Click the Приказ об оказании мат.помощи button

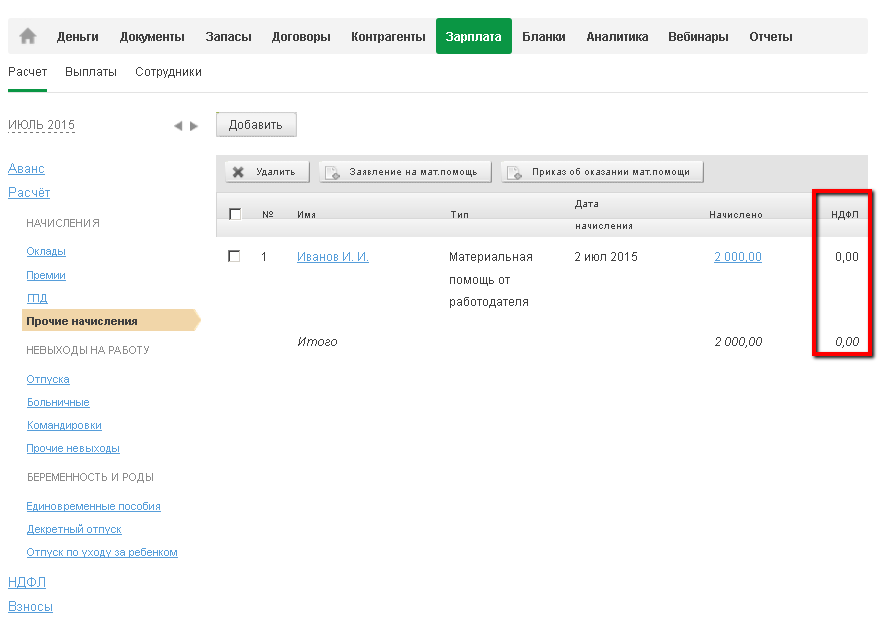602,172
